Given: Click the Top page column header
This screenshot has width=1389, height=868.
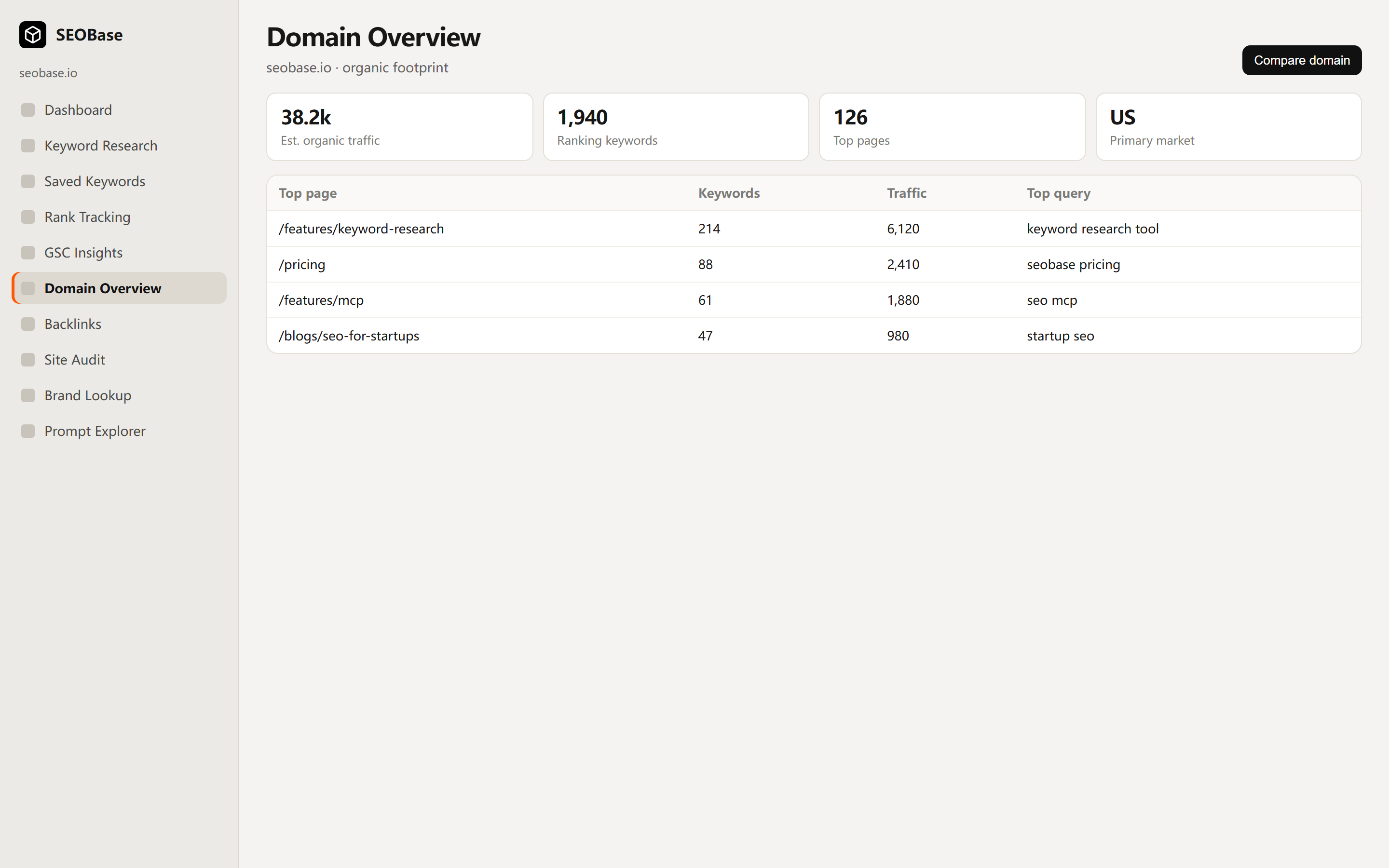Looking at the screenshot, I should [x=308, y=193].
